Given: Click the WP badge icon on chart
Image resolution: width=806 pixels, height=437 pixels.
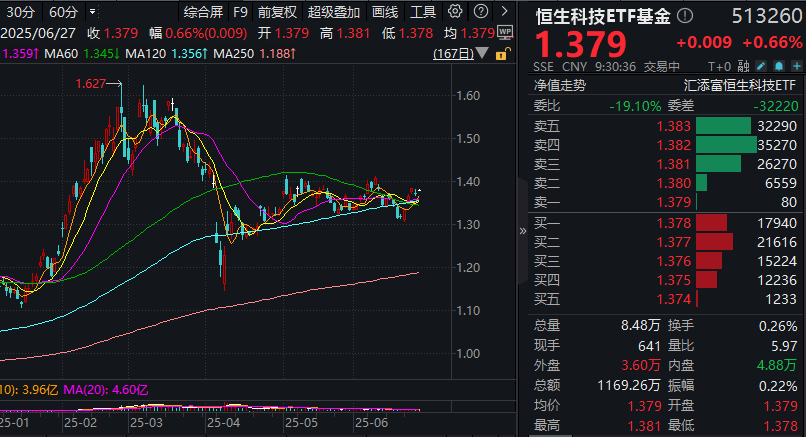Looking at the screenshot, I should coord(505,32).
